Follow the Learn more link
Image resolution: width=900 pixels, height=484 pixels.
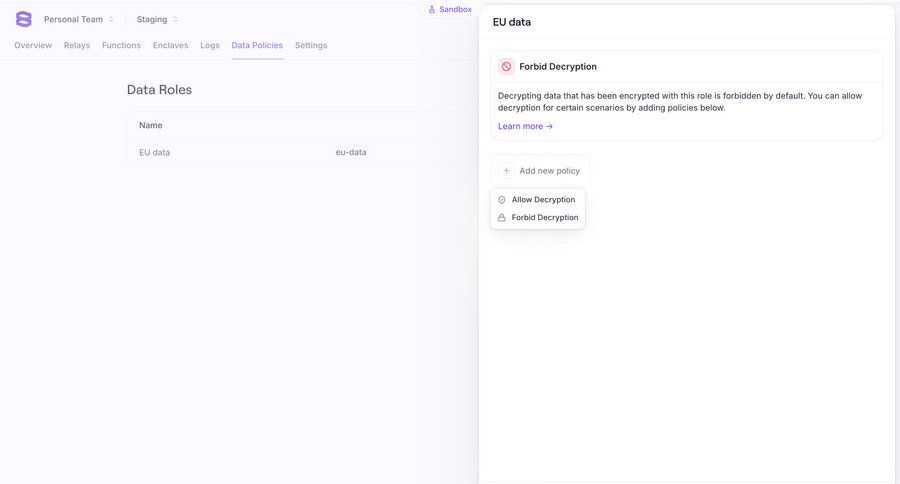pos(525,127)
